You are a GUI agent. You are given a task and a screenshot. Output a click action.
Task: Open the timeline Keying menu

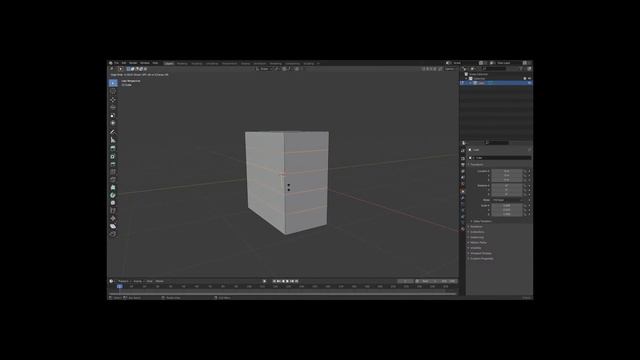click(x=138, y=281)
